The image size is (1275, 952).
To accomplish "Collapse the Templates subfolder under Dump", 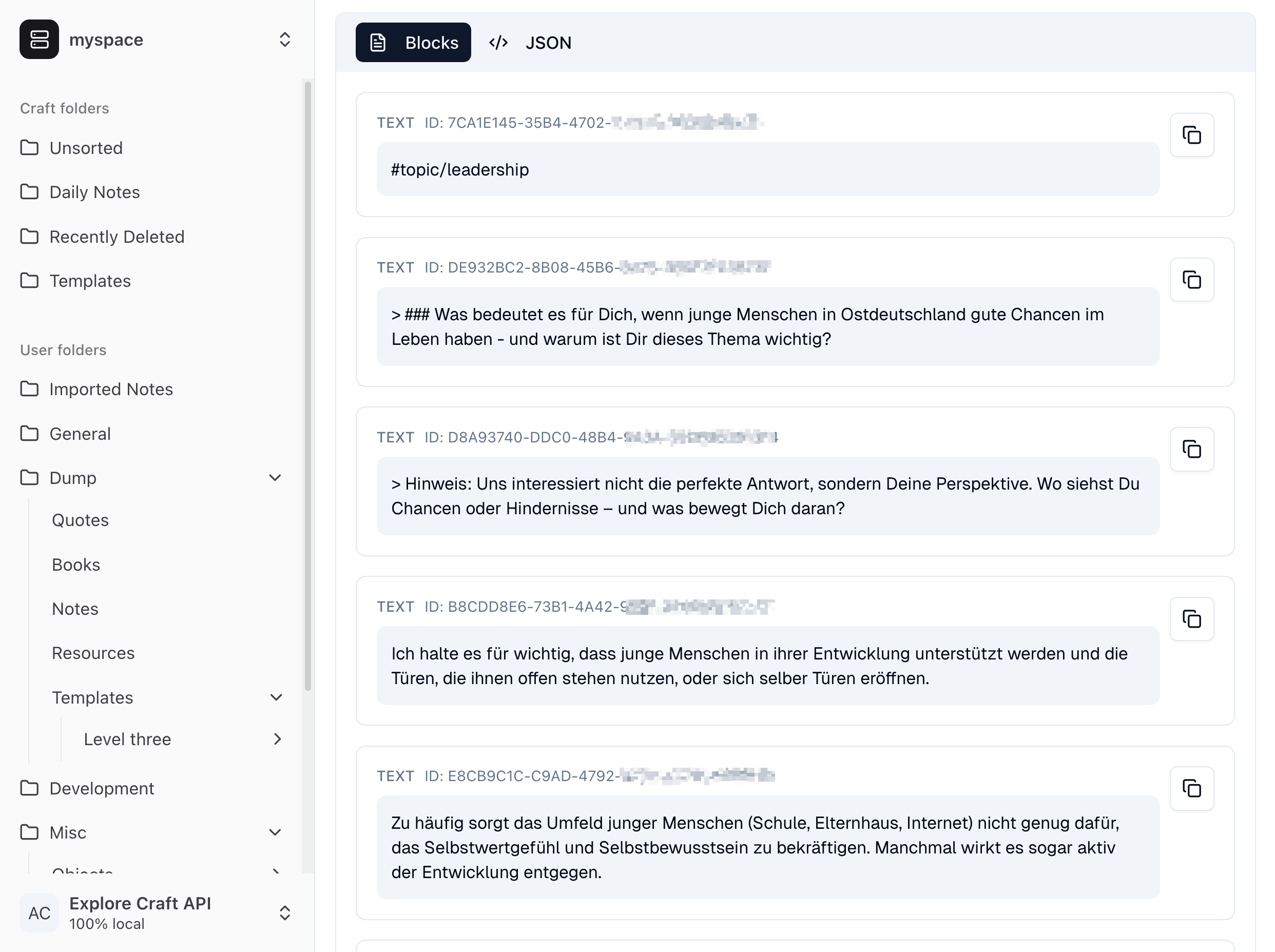I will pos(277,697).
